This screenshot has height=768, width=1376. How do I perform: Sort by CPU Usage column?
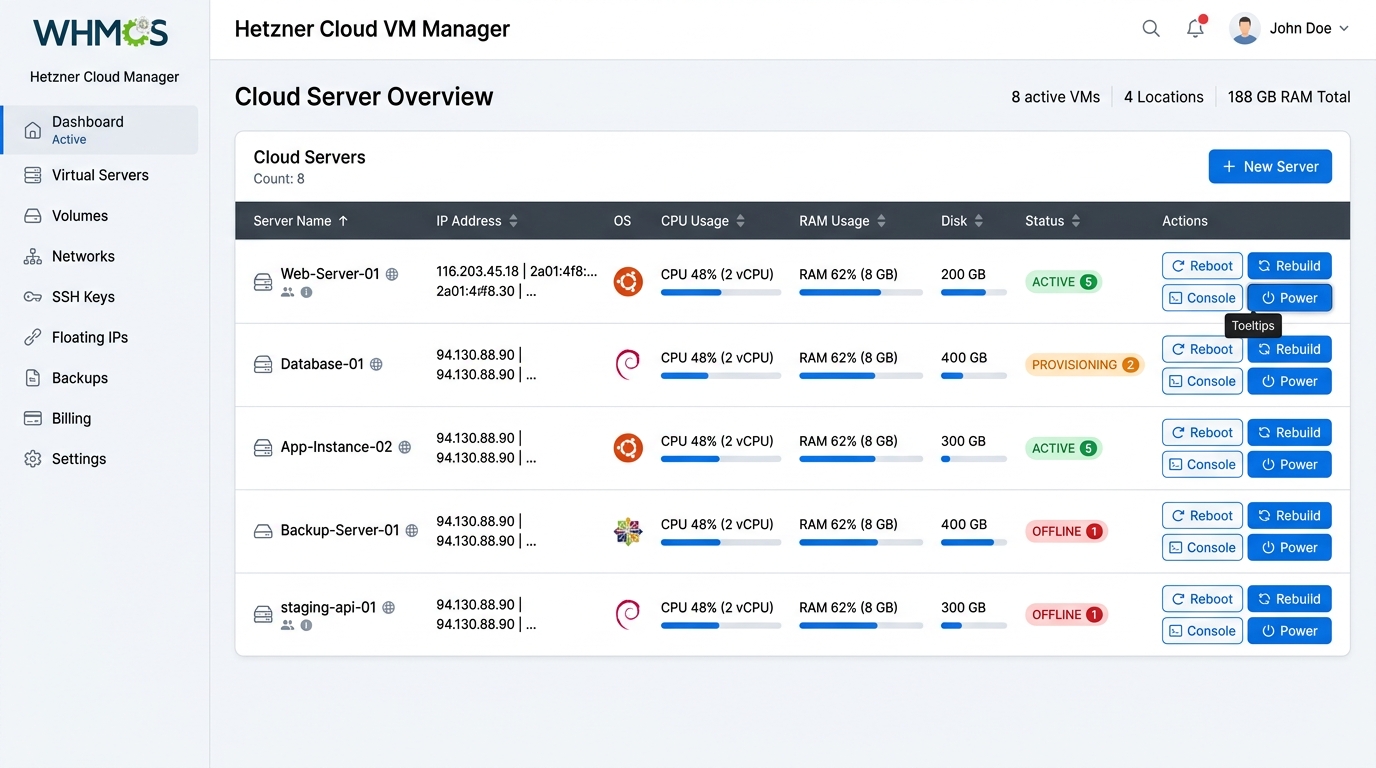click(x=740, y=221)
